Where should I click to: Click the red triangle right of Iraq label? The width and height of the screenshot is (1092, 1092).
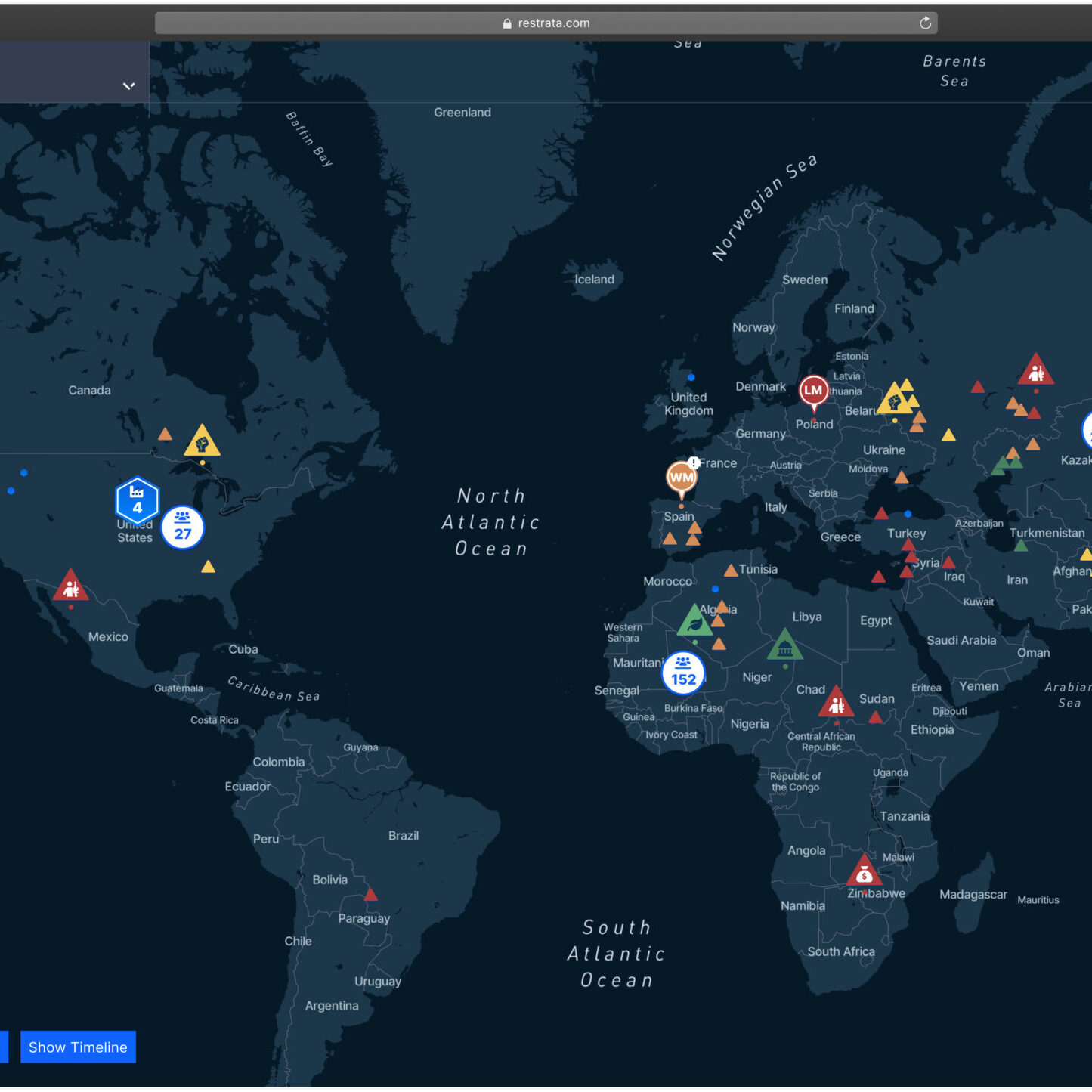[948, 562]
